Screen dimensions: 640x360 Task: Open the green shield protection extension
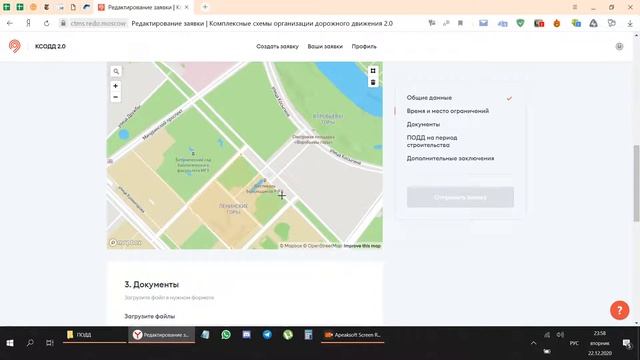pyautogui.click(x=520, y=23)
